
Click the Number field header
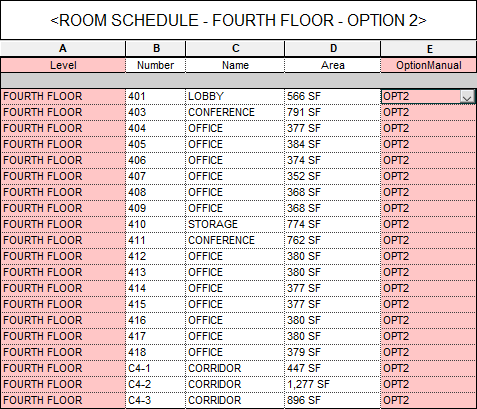[x=156, y=65]
